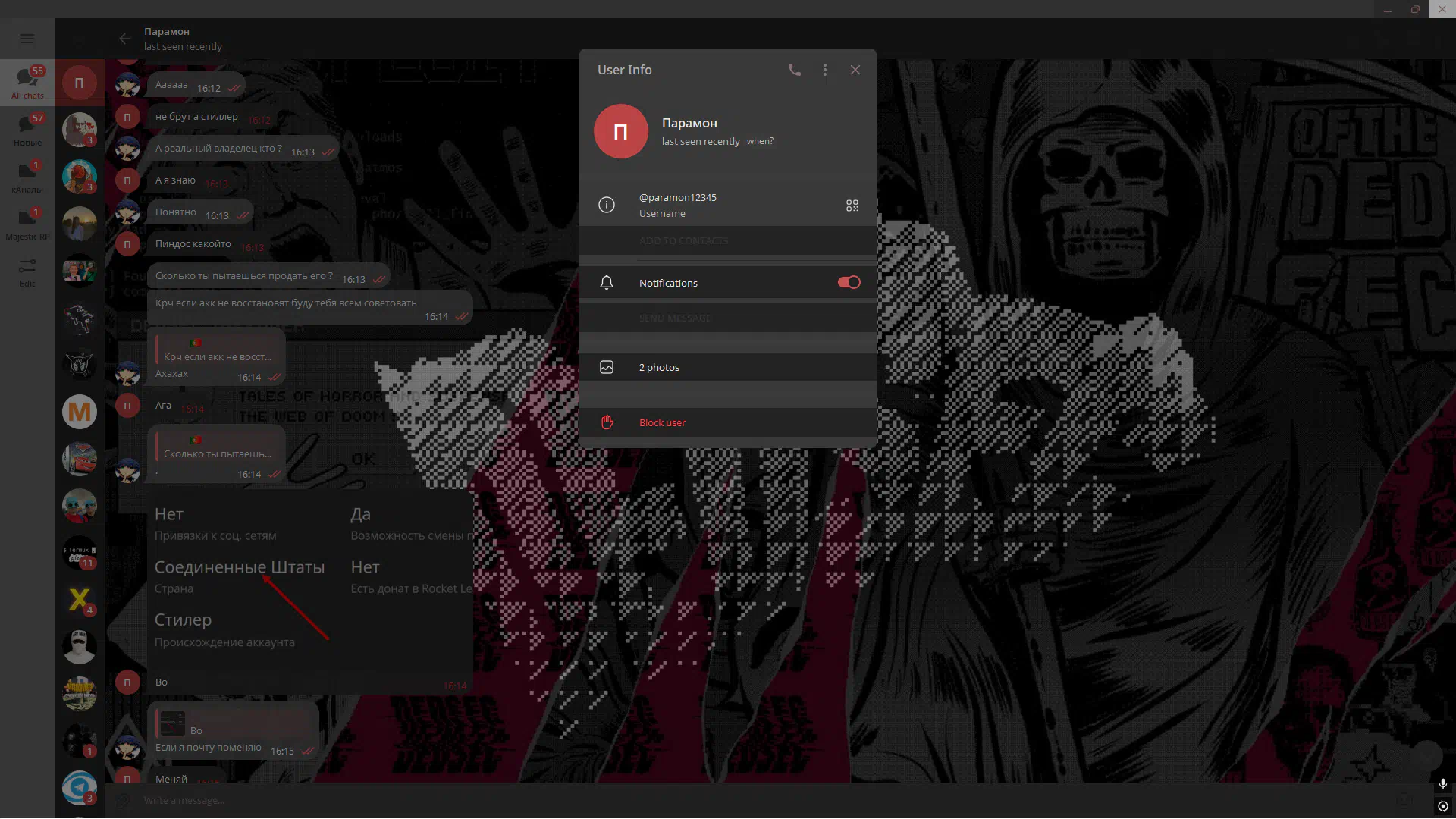Viewport: 1456px width, 819px height.
Task: Open the Telegram logo chat in list
Action: point(79,788)
